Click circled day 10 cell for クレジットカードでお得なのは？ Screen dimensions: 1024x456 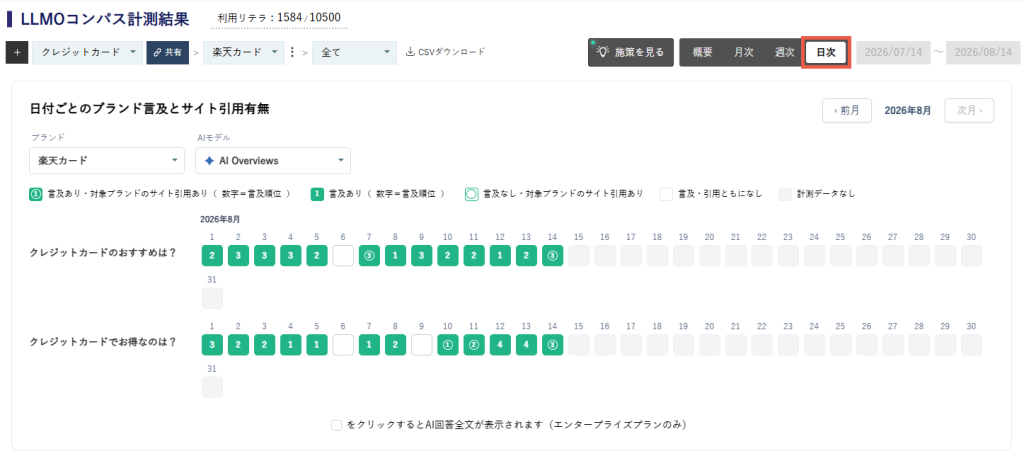pos(448,344)
